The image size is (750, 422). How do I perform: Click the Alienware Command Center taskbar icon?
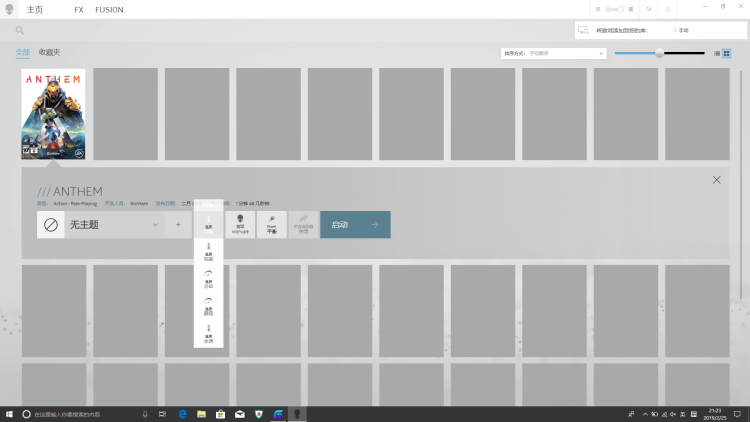pyautogui.click(x=297, y=414)
